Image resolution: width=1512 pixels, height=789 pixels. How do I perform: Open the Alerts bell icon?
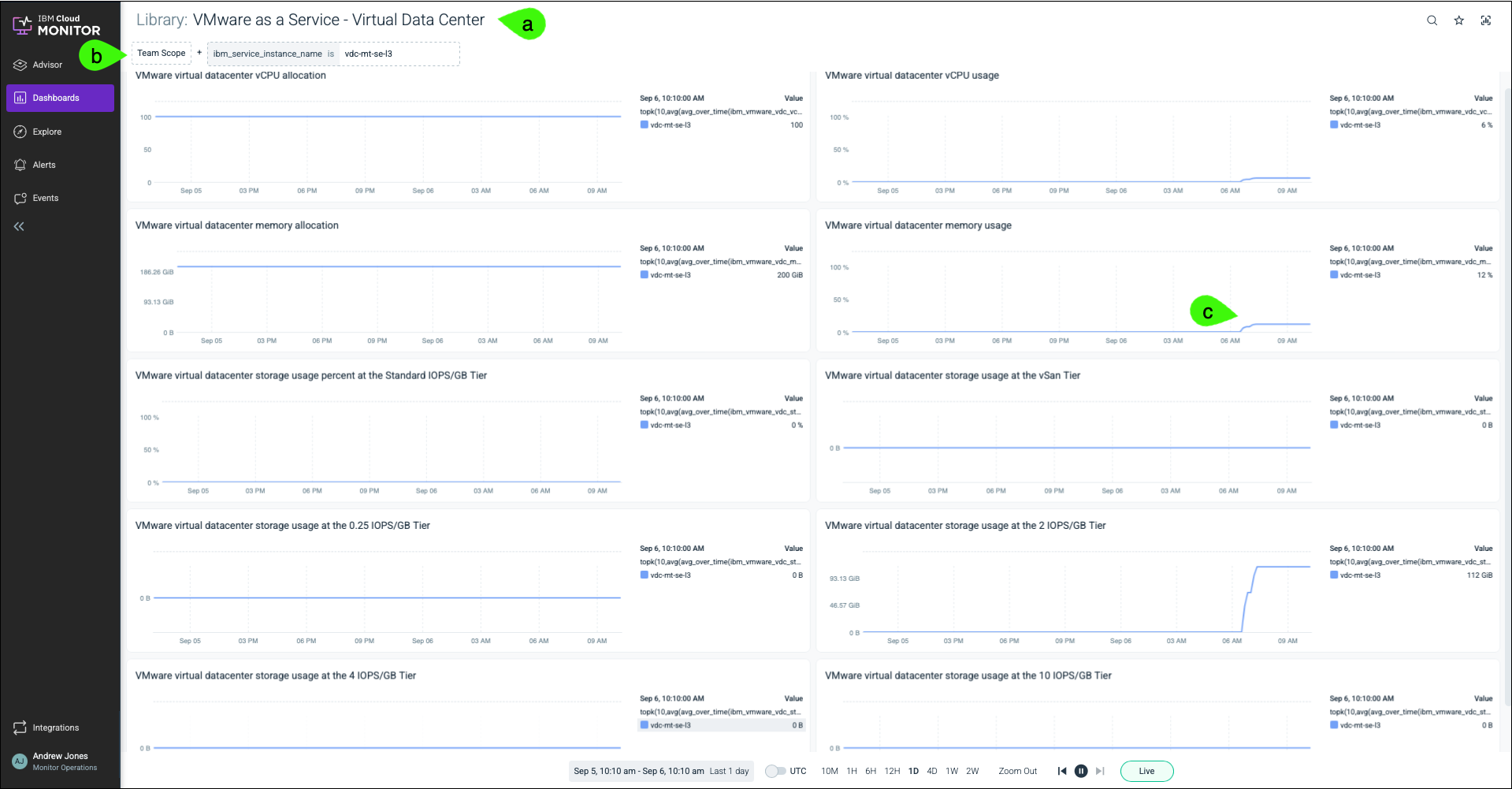(x=20, y=165)
